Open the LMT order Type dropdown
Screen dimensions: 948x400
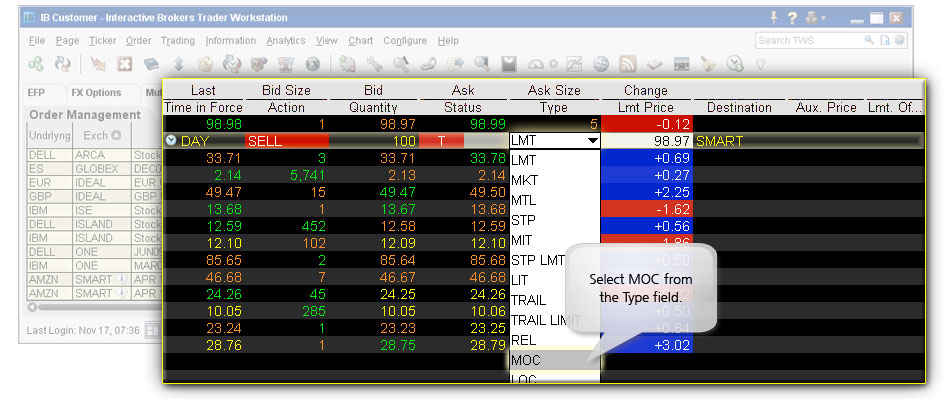[x=592, y=141]
